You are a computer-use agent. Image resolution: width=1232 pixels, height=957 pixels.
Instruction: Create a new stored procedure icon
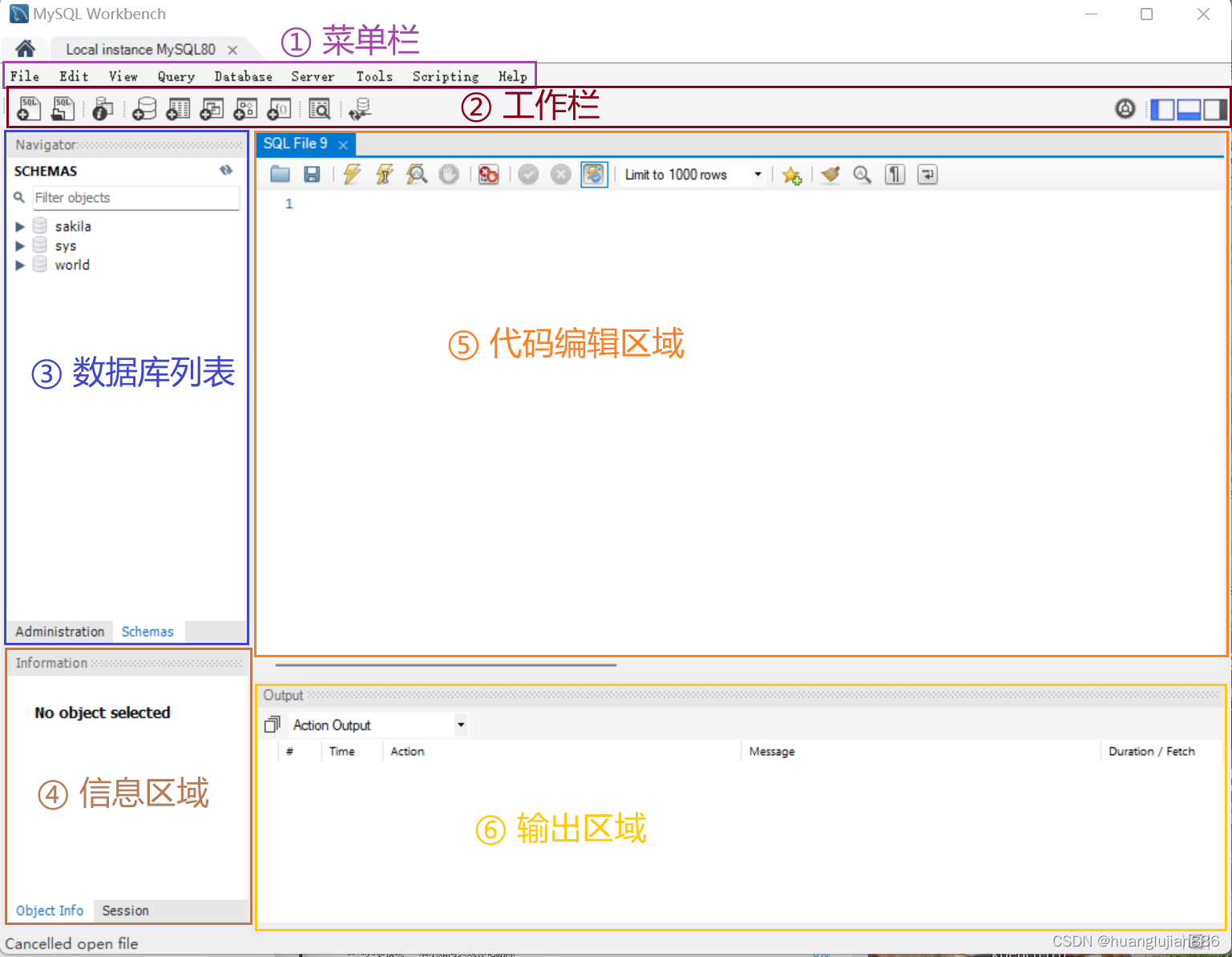click(245, 108)
